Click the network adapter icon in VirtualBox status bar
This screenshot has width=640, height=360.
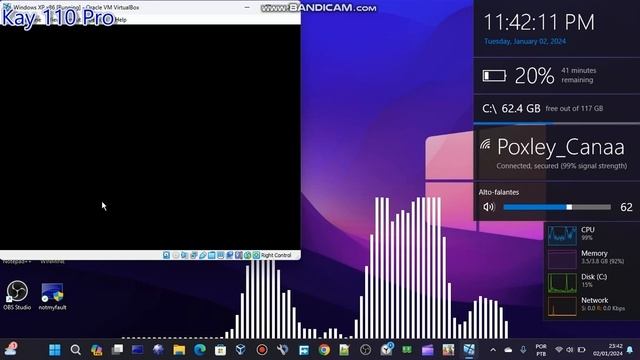(x=193, y=255)
